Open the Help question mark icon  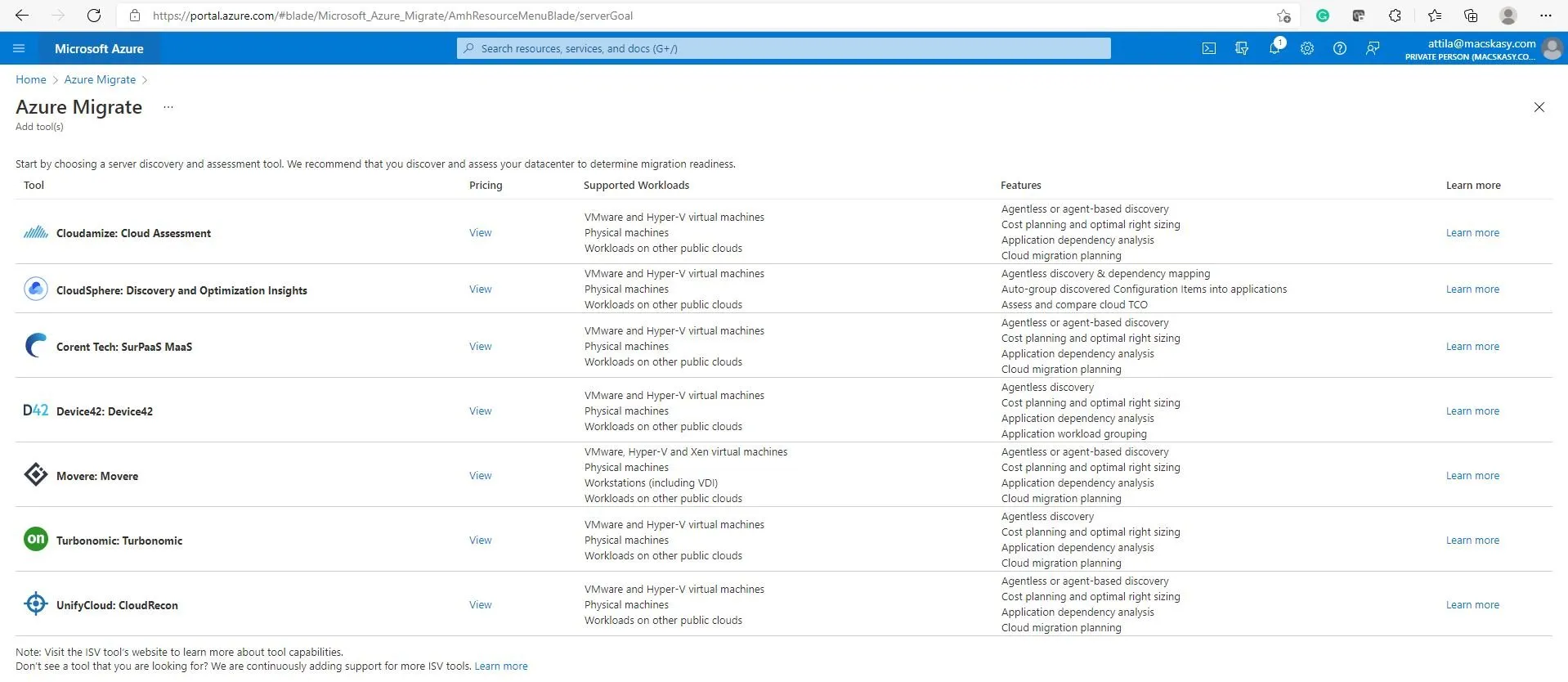pos(1340,48)
